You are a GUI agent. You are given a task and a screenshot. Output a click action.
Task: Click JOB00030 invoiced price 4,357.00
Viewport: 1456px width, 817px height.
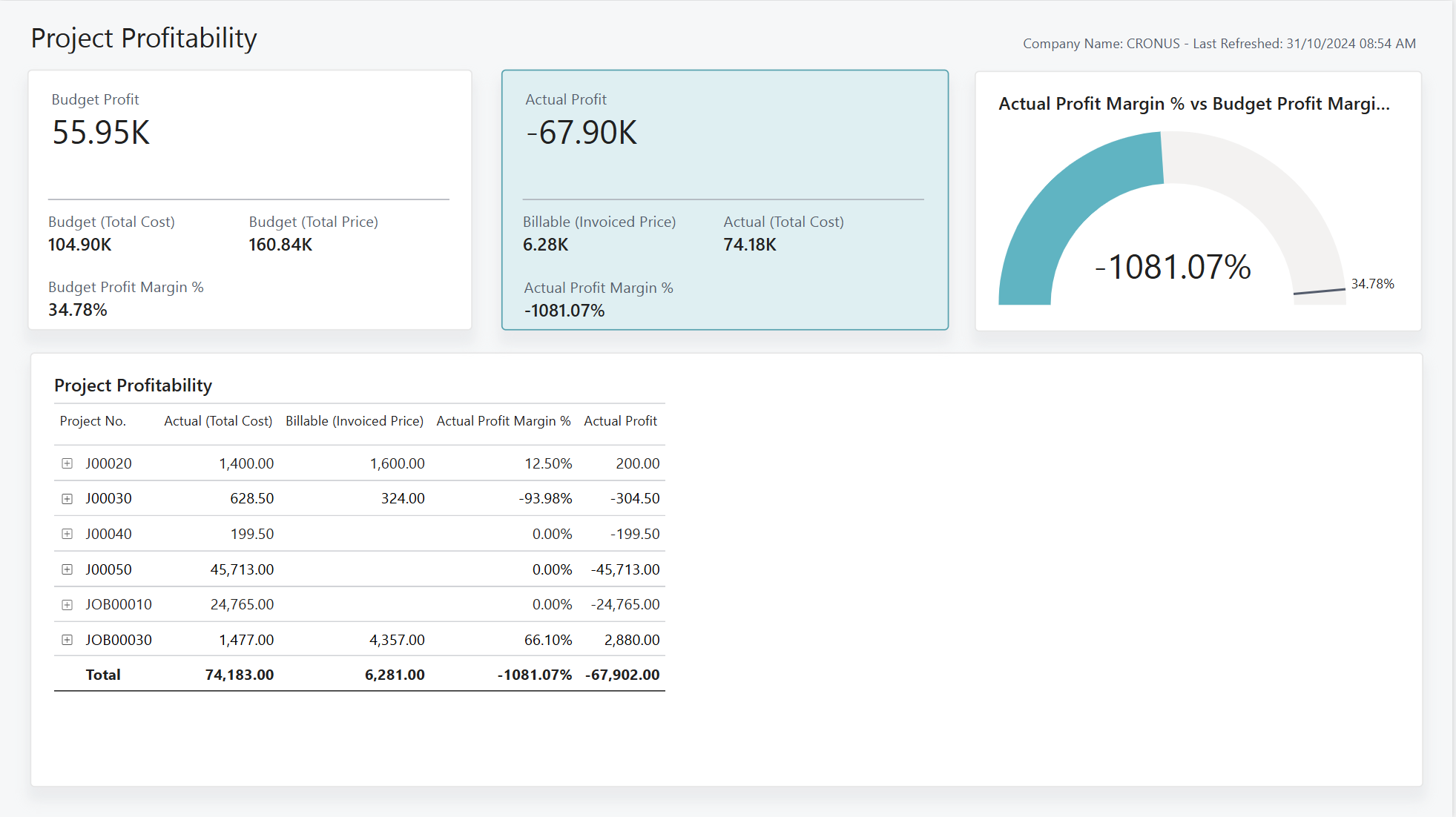click(x=398, y=640)
